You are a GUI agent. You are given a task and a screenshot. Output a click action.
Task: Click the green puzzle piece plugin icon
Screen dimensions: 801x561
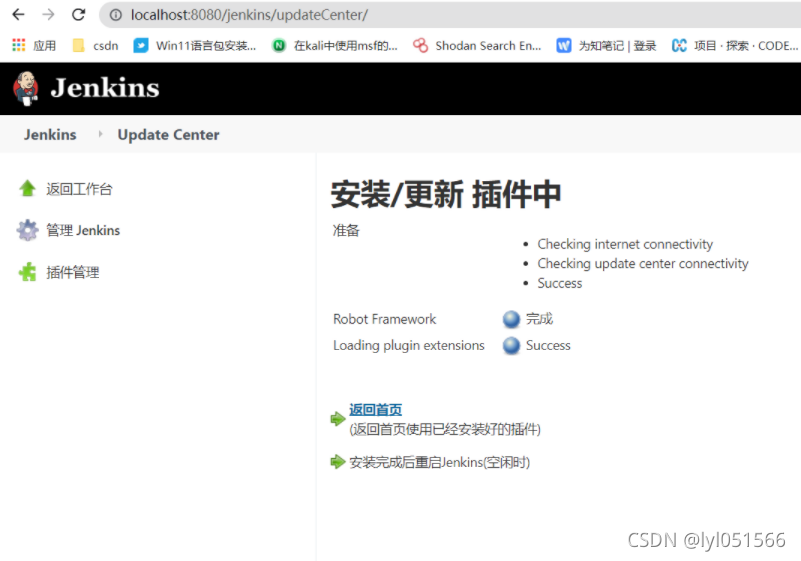28,272
